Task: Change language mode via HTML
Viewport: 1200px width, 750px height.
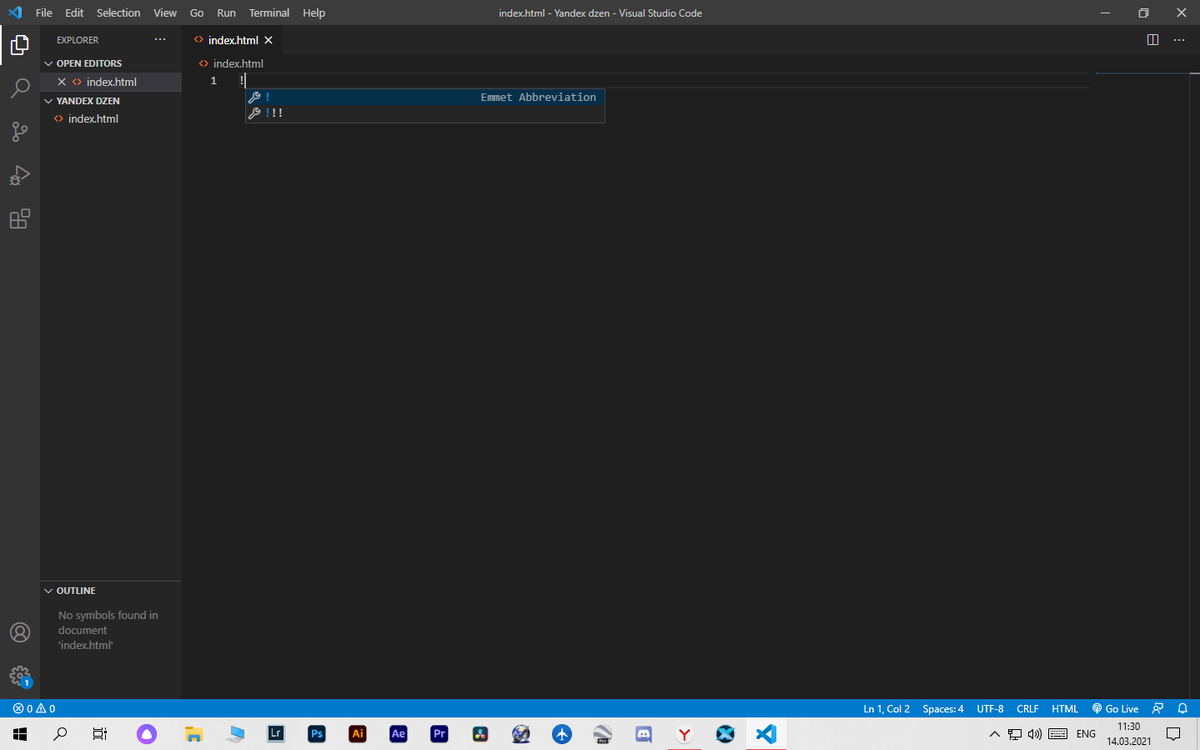Action: tap(1065, 708)
